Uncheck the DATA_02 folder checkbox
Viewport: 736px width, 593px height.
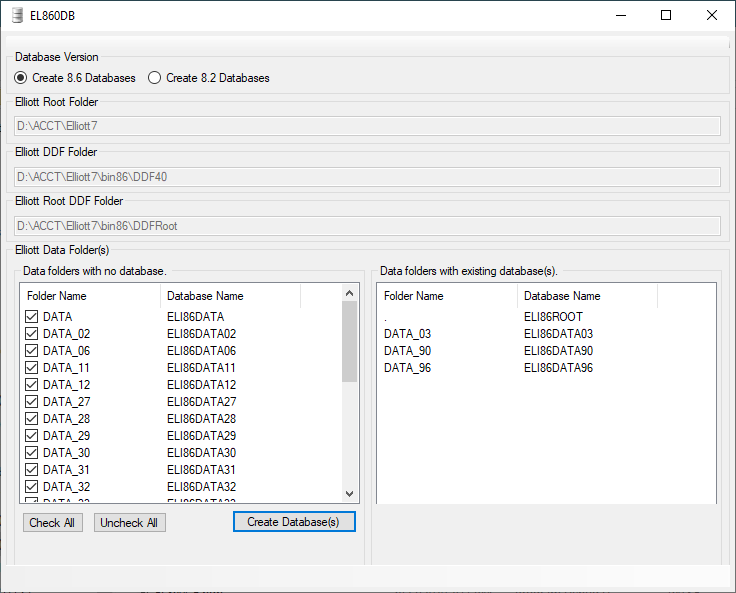click(31, 333)
